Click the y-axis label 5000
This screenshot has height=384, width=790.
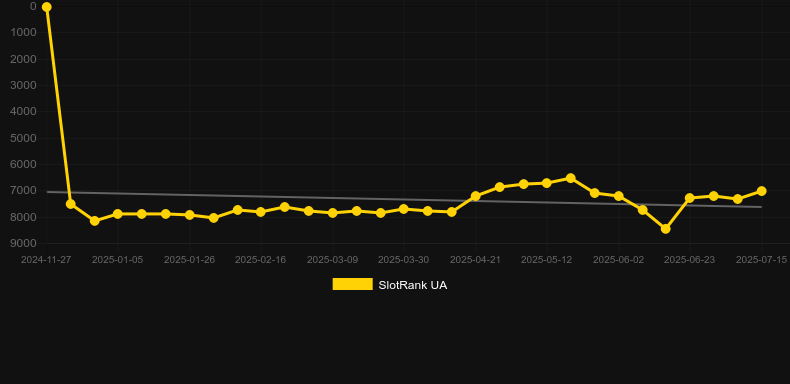pyautogui.click(x=24, y=138)
